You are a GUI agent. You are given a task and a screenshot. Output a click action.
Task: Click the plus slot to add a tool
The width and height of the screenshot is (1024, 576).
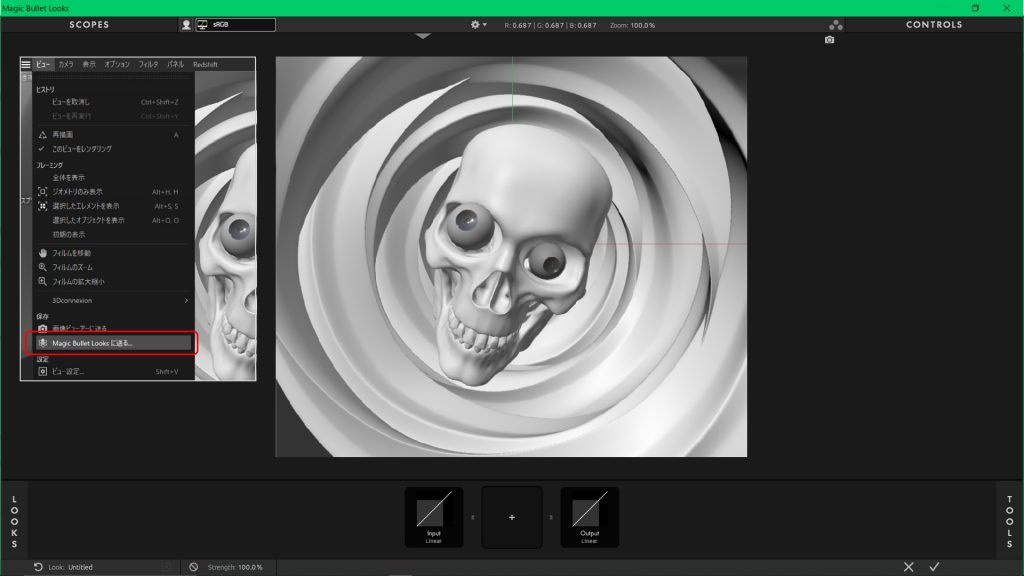coord(512,517)
